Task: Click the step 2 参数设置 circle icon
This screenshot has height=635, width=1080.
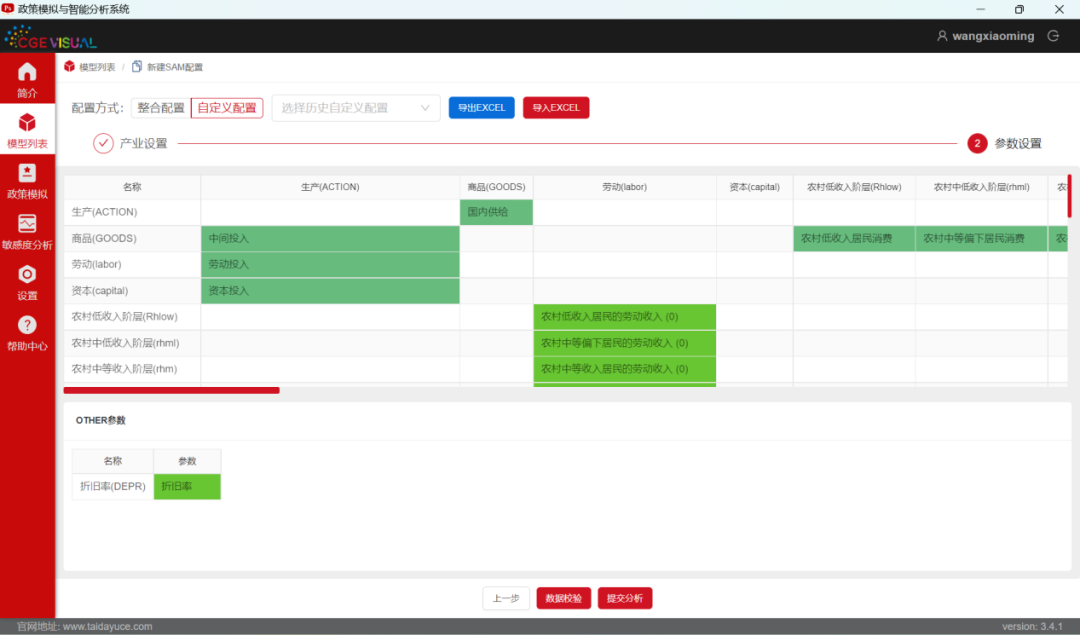Action: point(977,143)
